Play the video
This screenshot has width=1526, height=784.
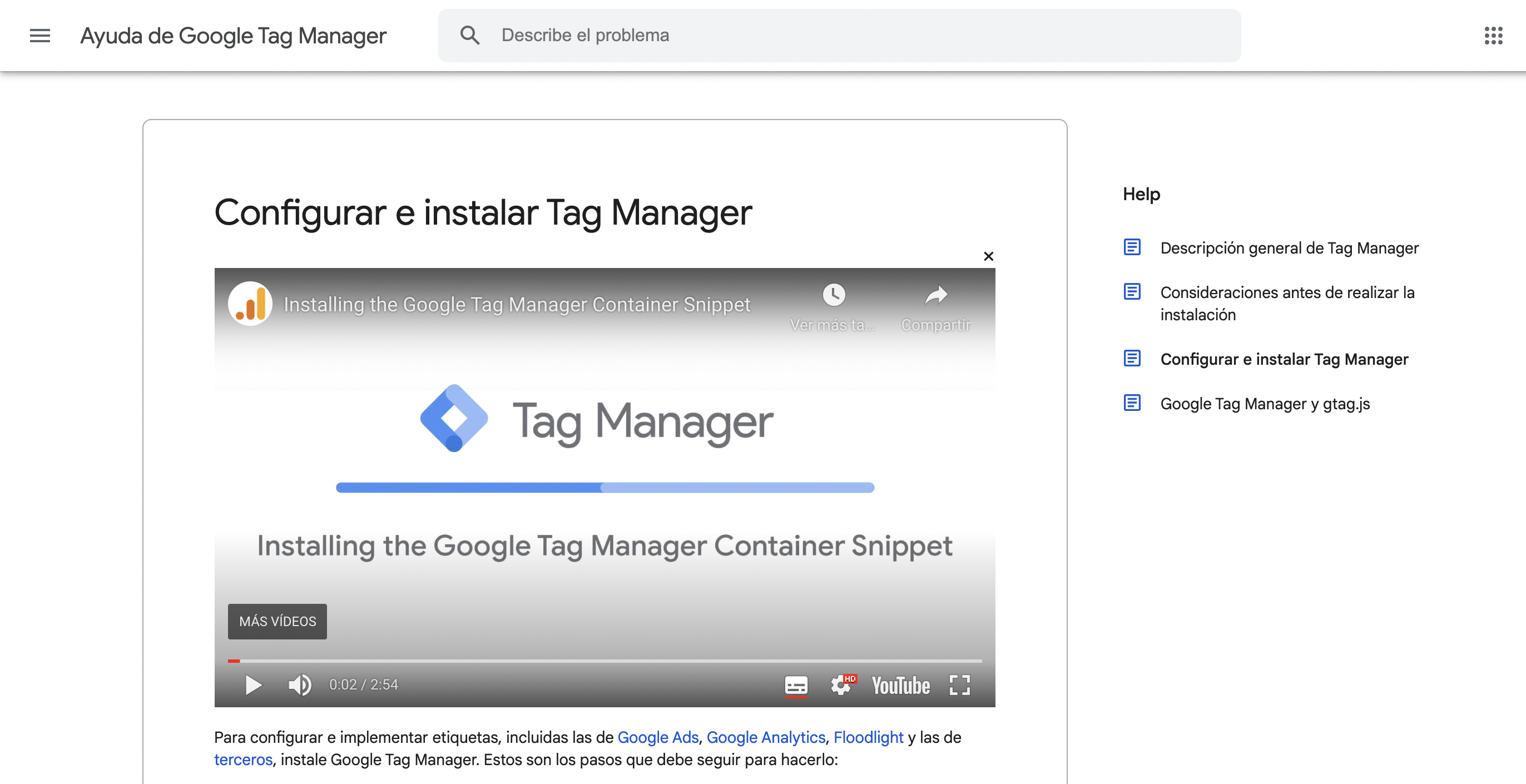[253, 684]
